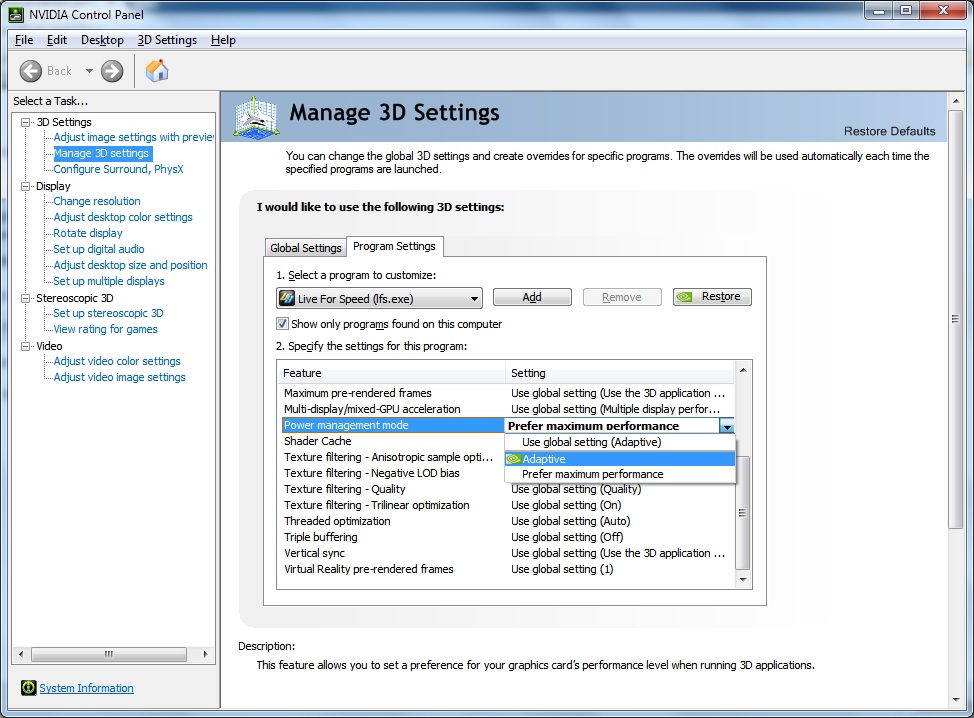Screen dimensions: 974x718
Task: Open Change resolution task
Action: (97, 201)
